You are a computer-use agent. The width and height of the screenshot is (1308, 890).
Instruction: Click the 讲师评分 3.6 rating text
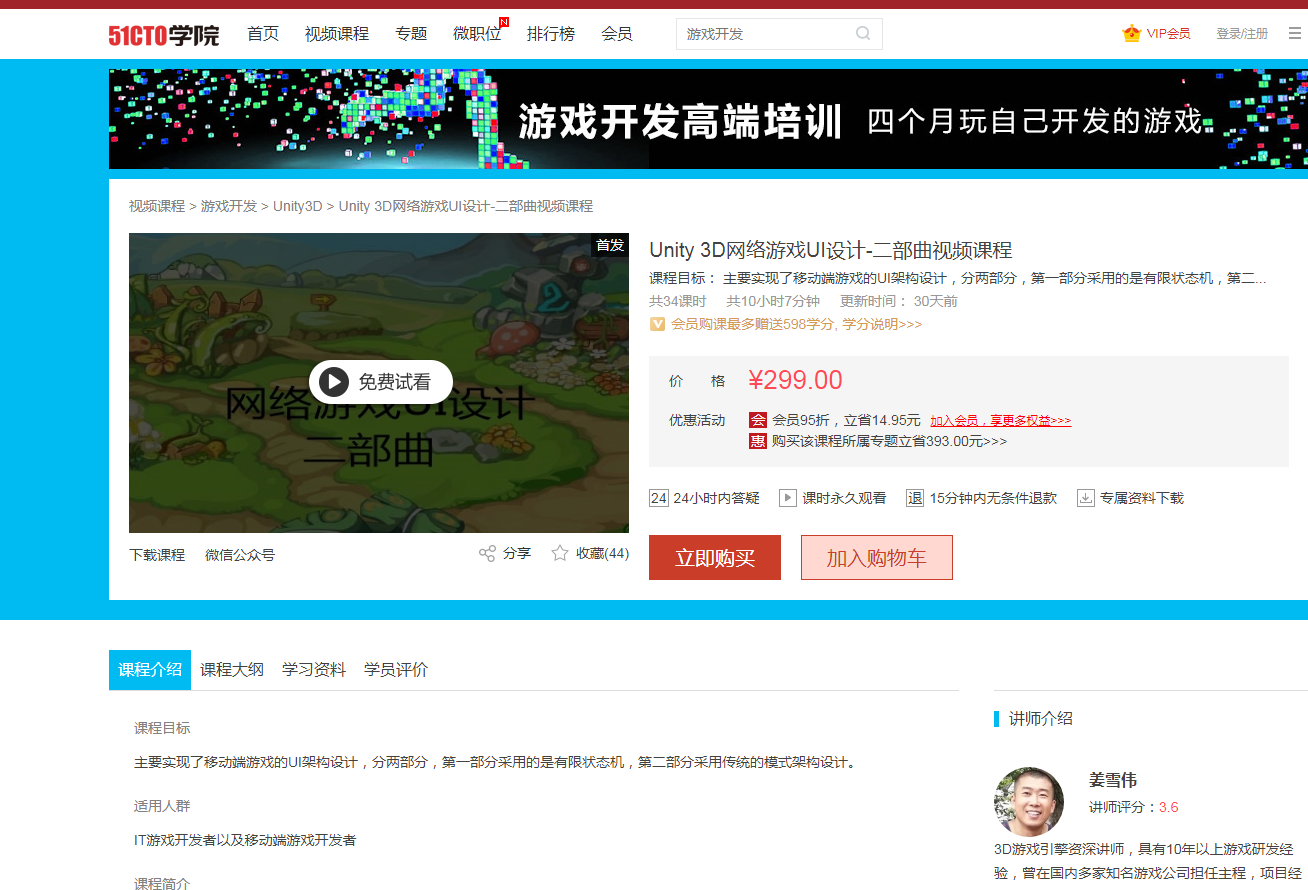(1133, 807)
